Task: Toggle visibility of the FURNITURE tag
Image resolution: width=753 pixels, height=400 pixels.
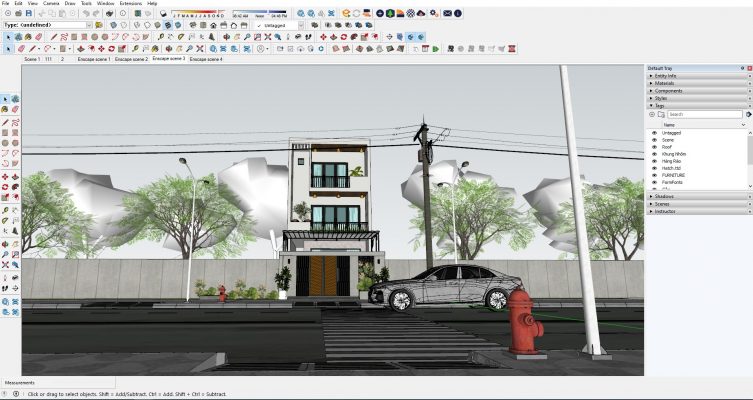Action: 654,175
